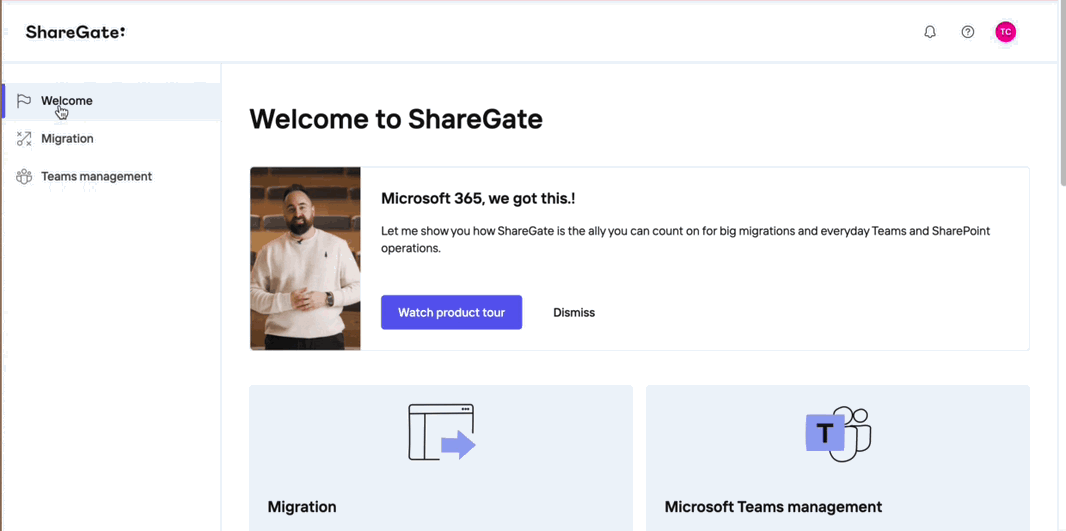Image resolution: width=1066 pixels, height=531 pixels.
Task: Click the Welcome flag icon in sidebar
Action: point(24,101)
